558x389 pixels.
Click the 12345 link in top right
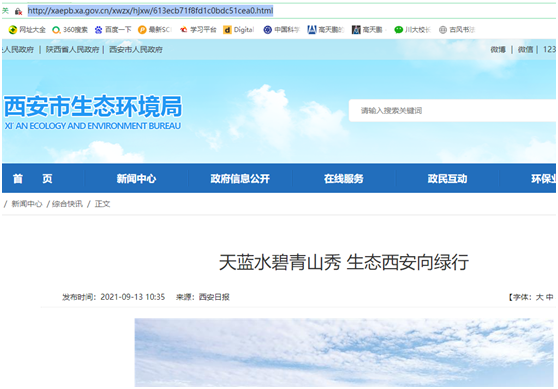[549, 49]
